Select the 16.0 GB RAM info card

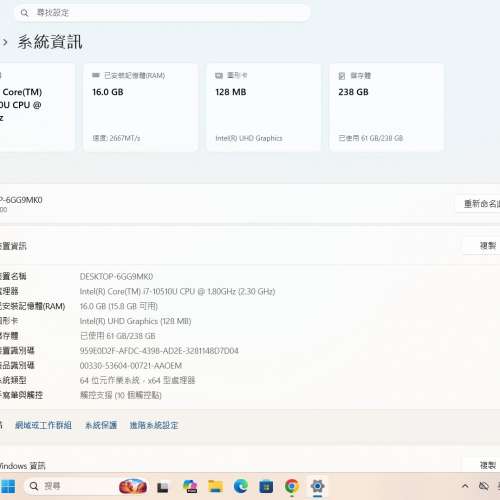tap(141, 107)
